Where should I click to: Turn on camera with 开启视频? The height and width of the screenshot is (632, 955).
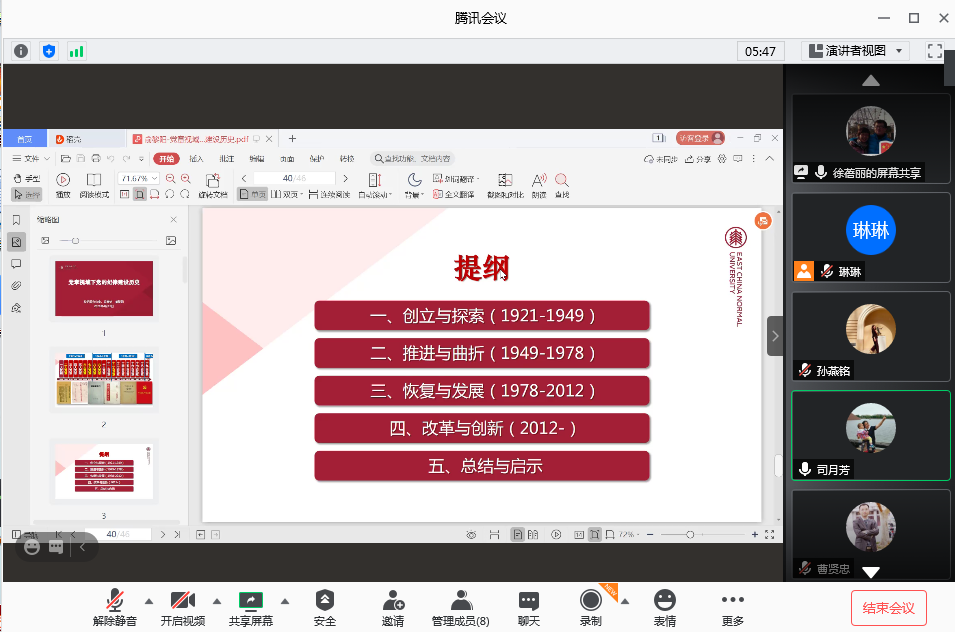(182, 606)
